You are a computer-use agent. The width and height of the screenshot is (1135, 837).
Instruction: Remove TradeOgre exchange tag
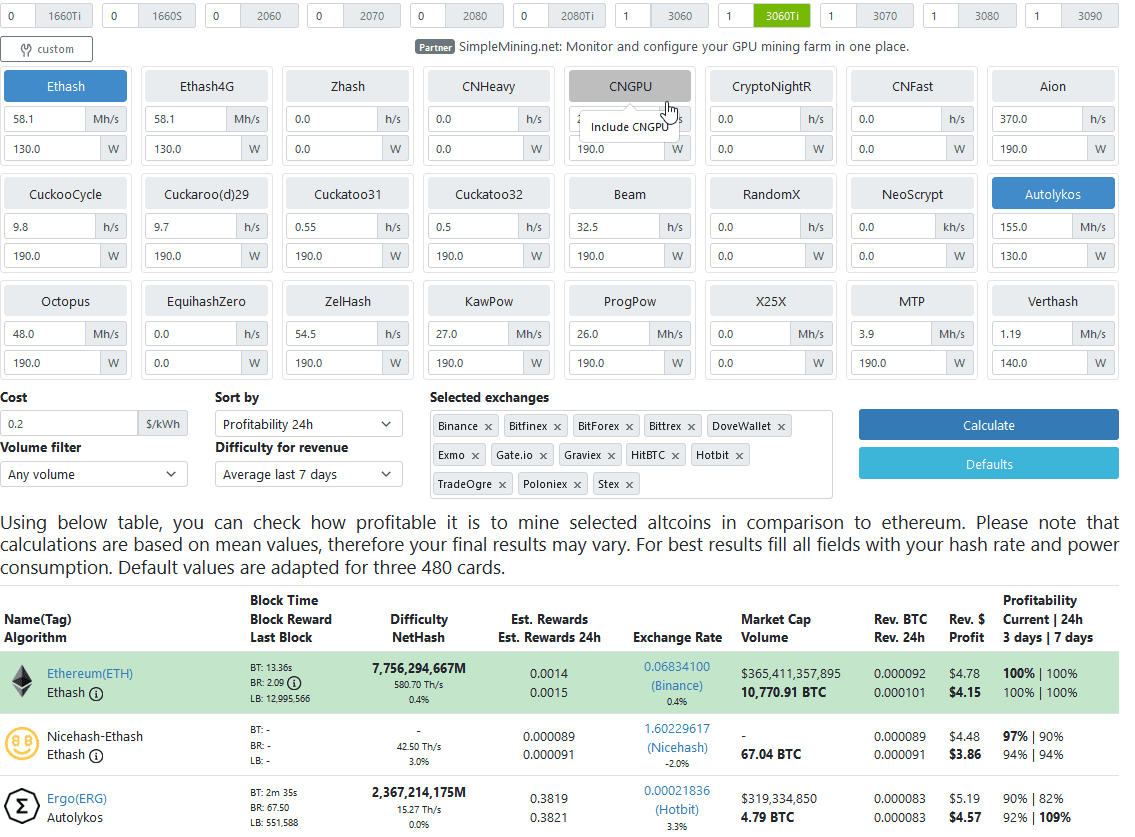tap(502, 484)
